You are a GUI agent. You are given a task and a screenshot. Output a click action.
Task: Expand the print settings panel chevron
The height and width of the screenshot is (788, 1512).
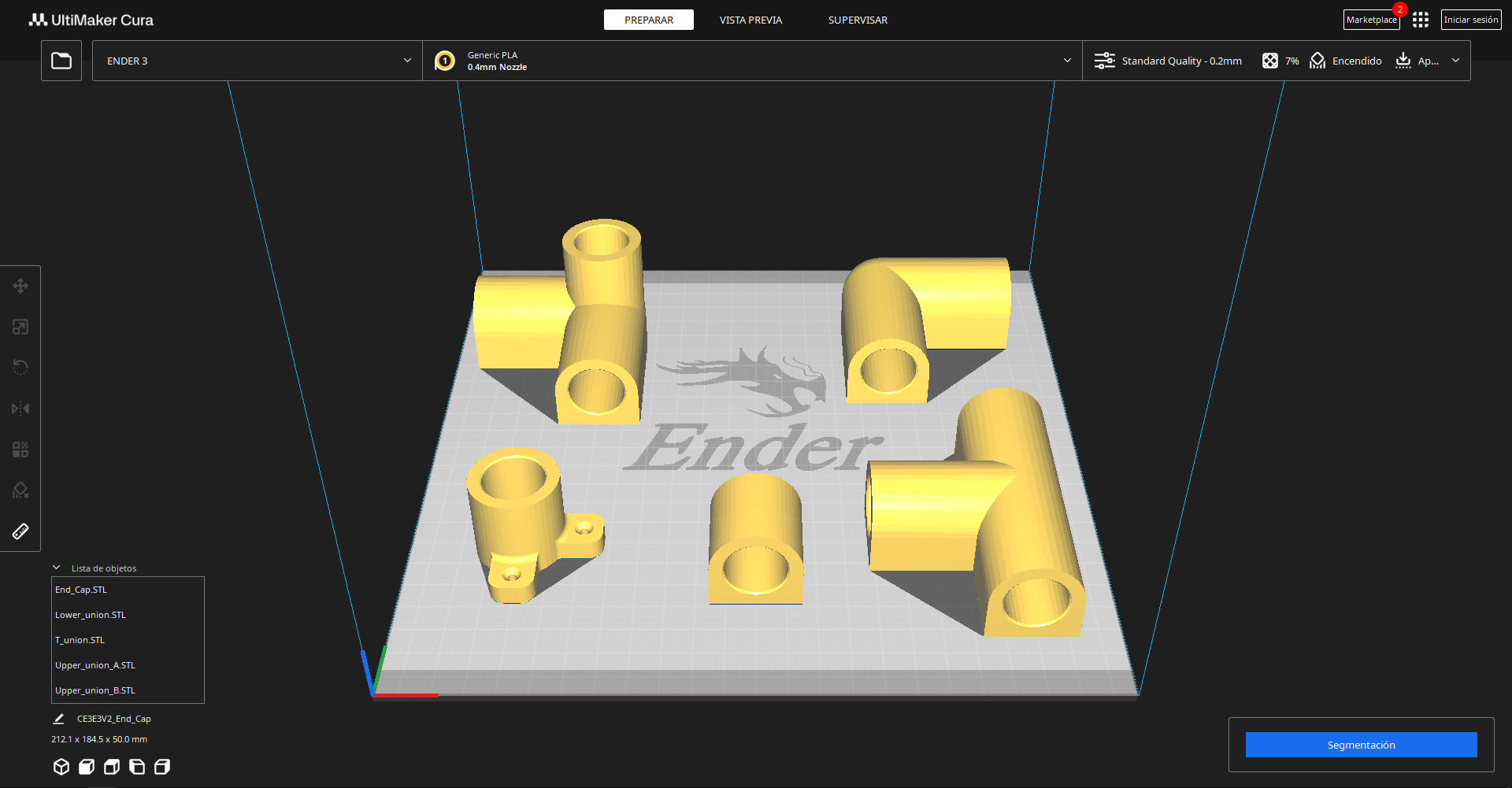(x=1455, y=61)
